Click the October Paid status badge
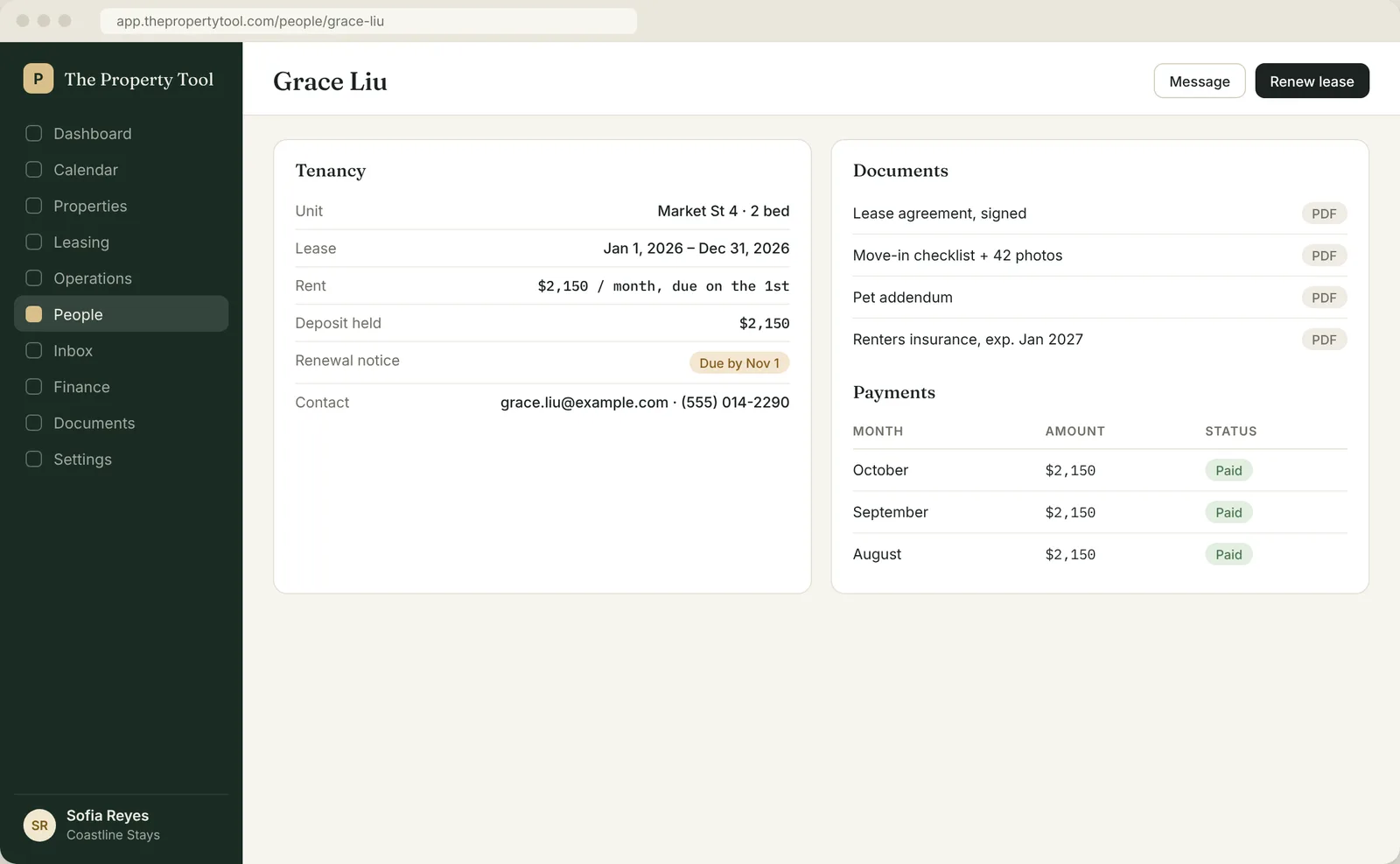 (x=1228, y=470)
